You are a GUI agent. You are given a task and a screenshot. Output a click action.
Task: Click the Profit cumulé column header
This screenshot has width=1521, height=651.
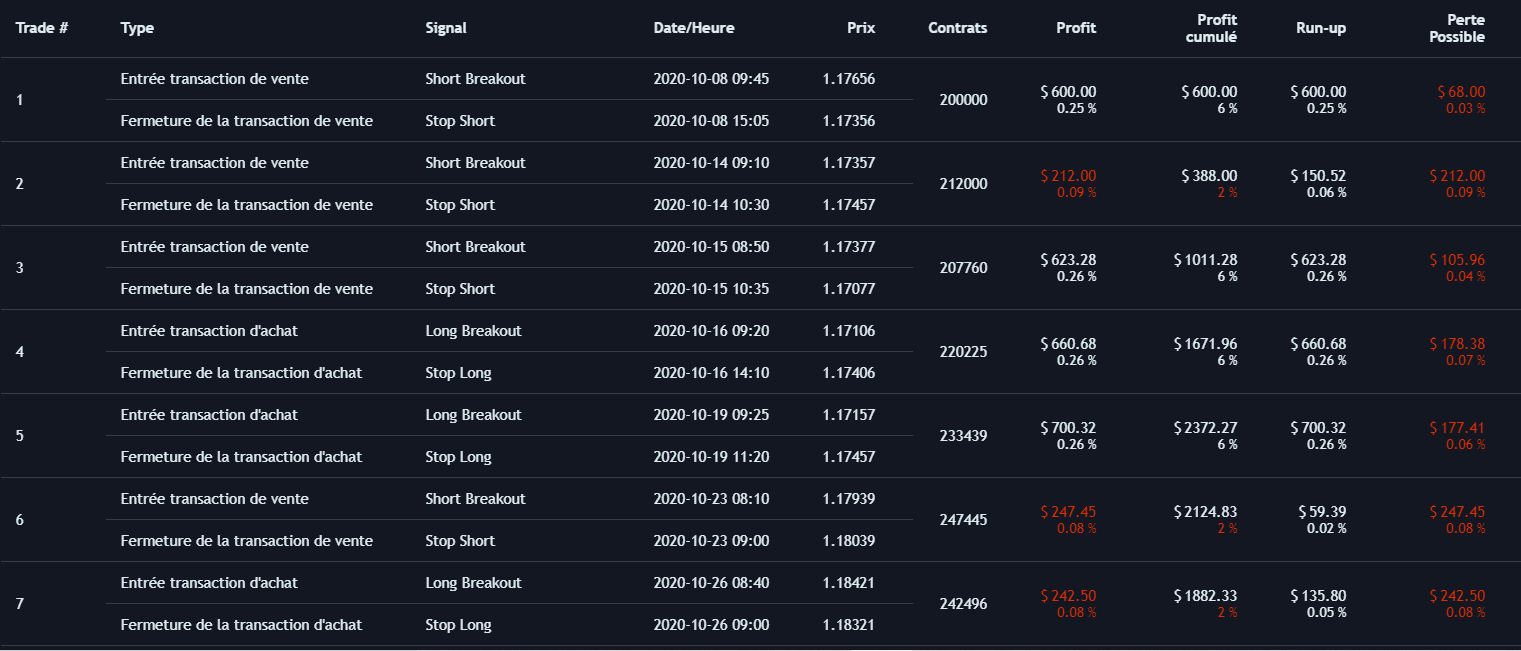point(1217,28)
